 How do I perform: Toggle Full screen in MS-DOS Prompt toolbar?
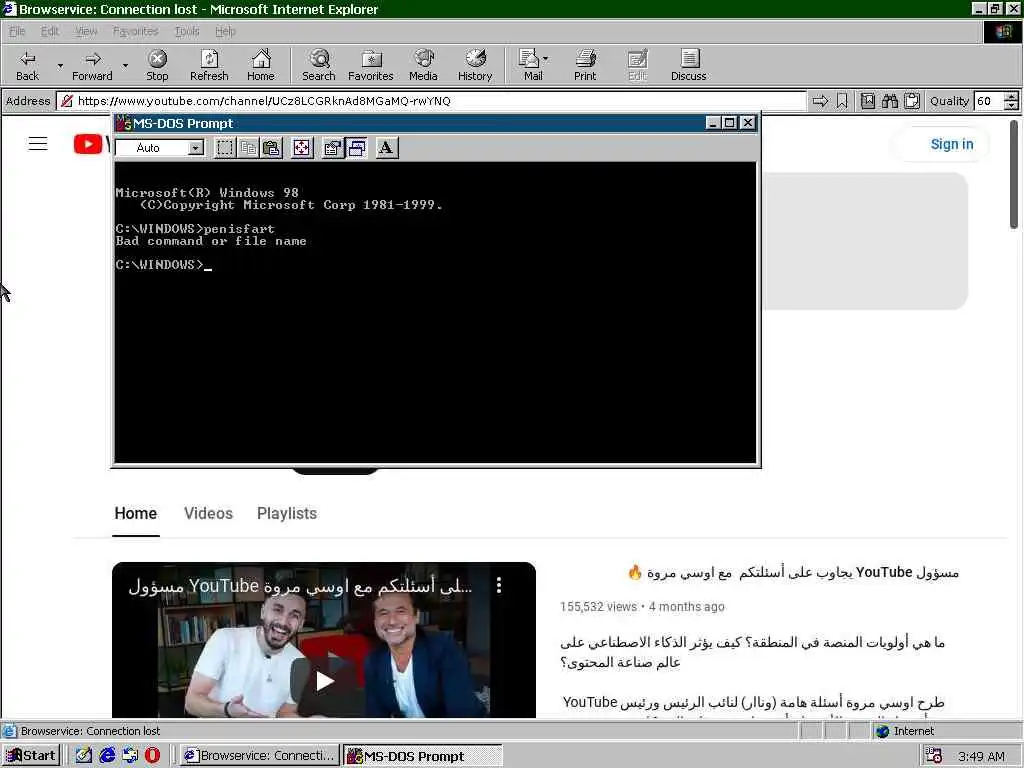pos(302,148)
